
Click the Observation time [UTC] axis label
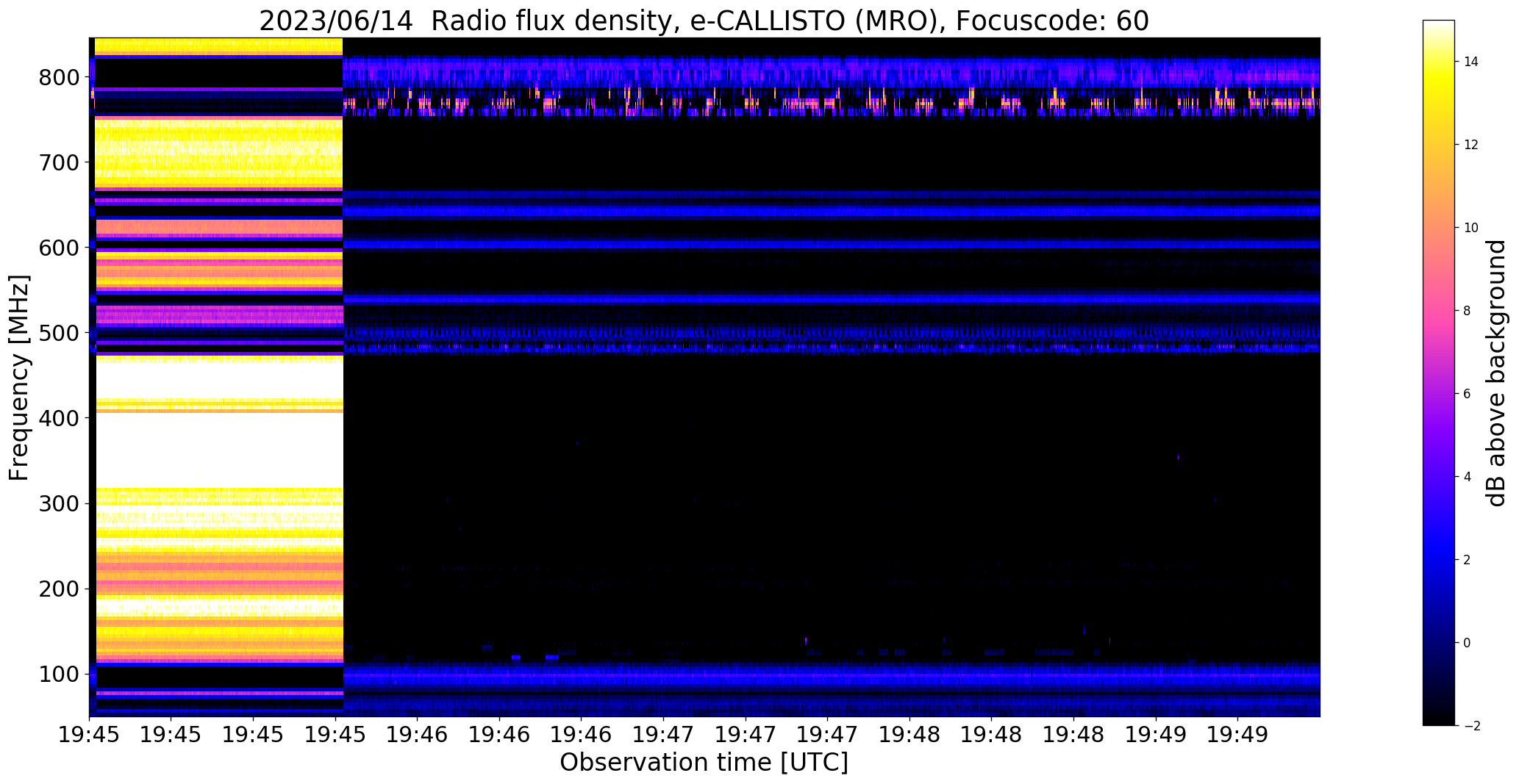704,763
